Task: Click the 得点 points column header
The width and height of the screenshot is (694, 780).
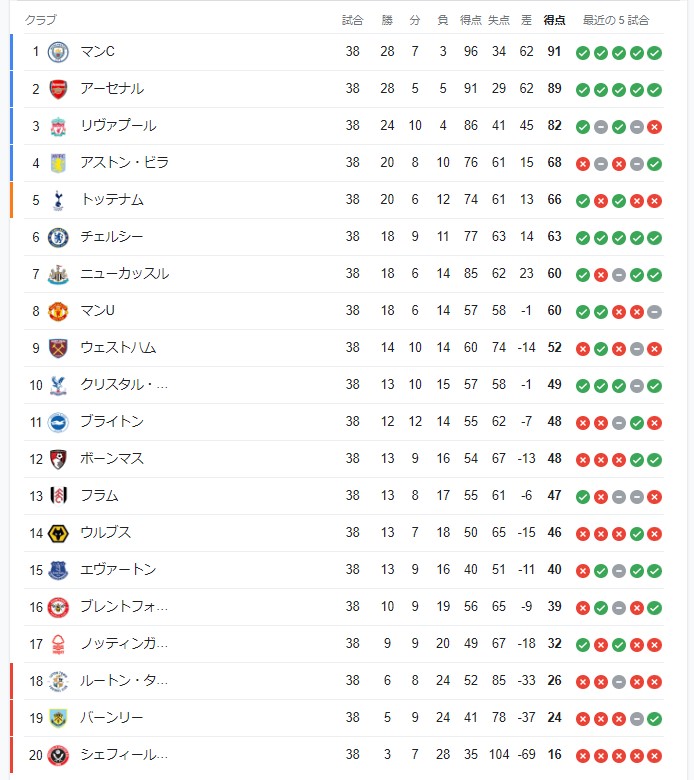Action: pos(554,20)
